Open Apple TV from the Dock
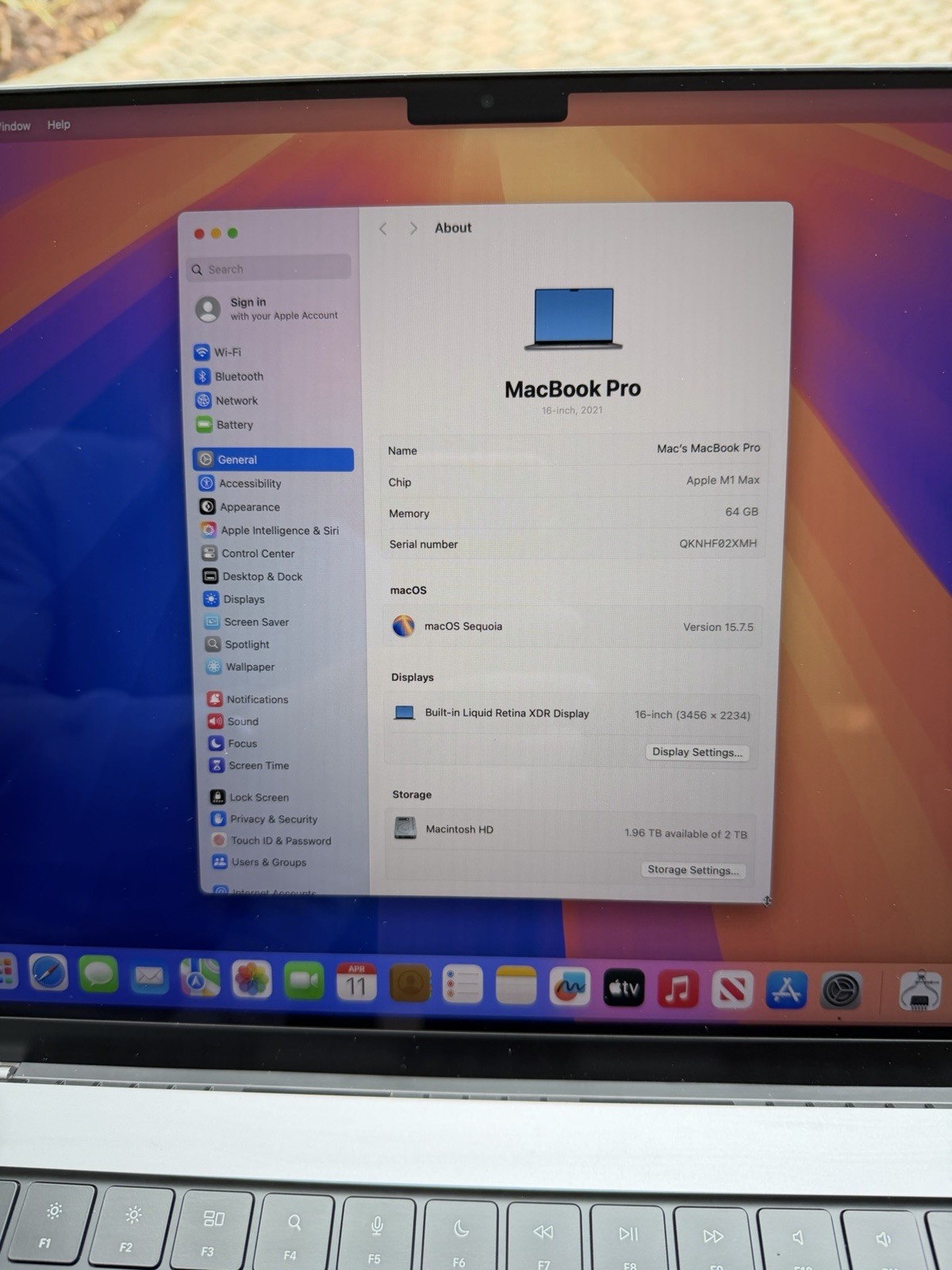 (x=624, y=988)
